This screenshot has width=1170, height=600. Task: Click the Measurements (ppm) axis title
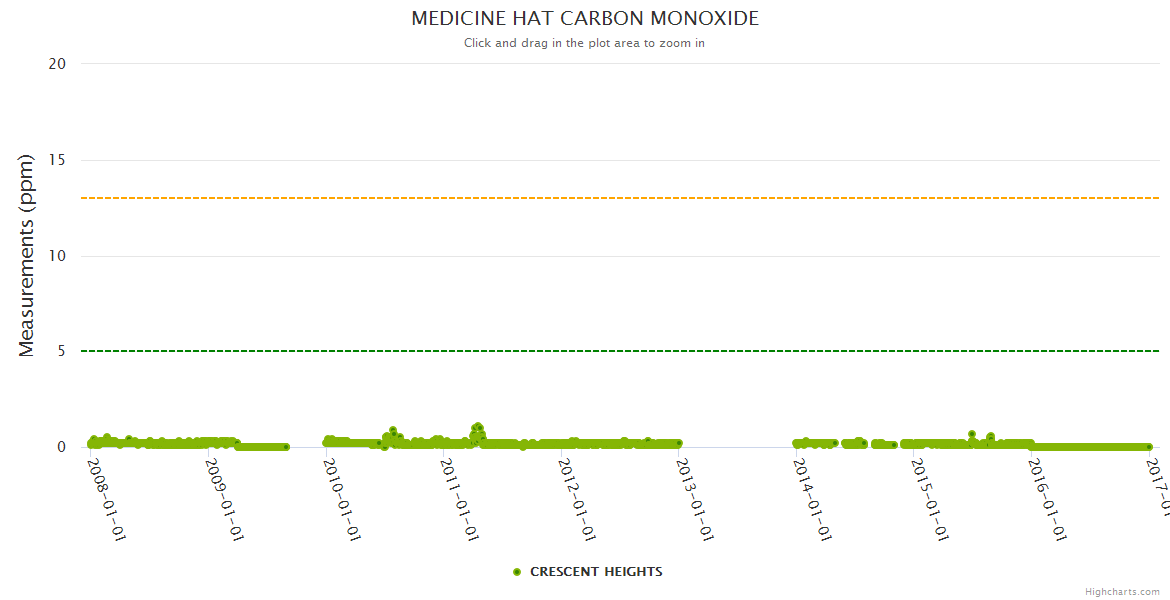click(27, 255)
